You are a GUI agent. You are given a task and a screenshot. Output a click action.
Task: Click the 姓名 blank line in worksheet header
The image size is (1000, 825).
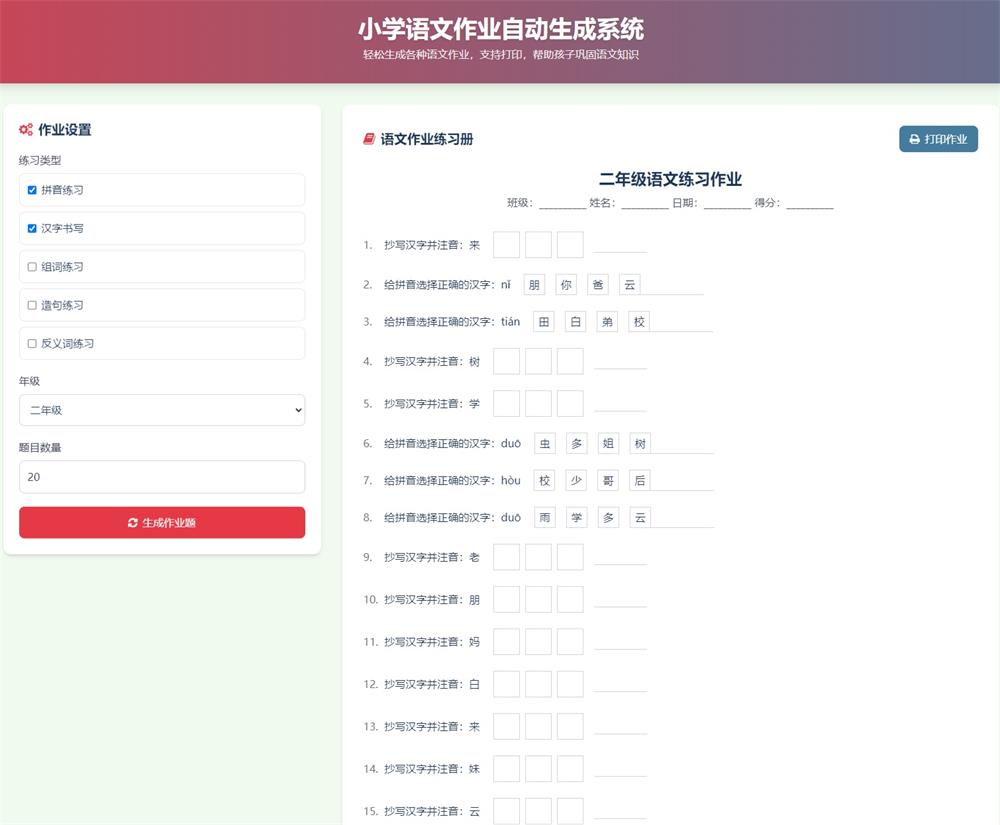(645, 204)
